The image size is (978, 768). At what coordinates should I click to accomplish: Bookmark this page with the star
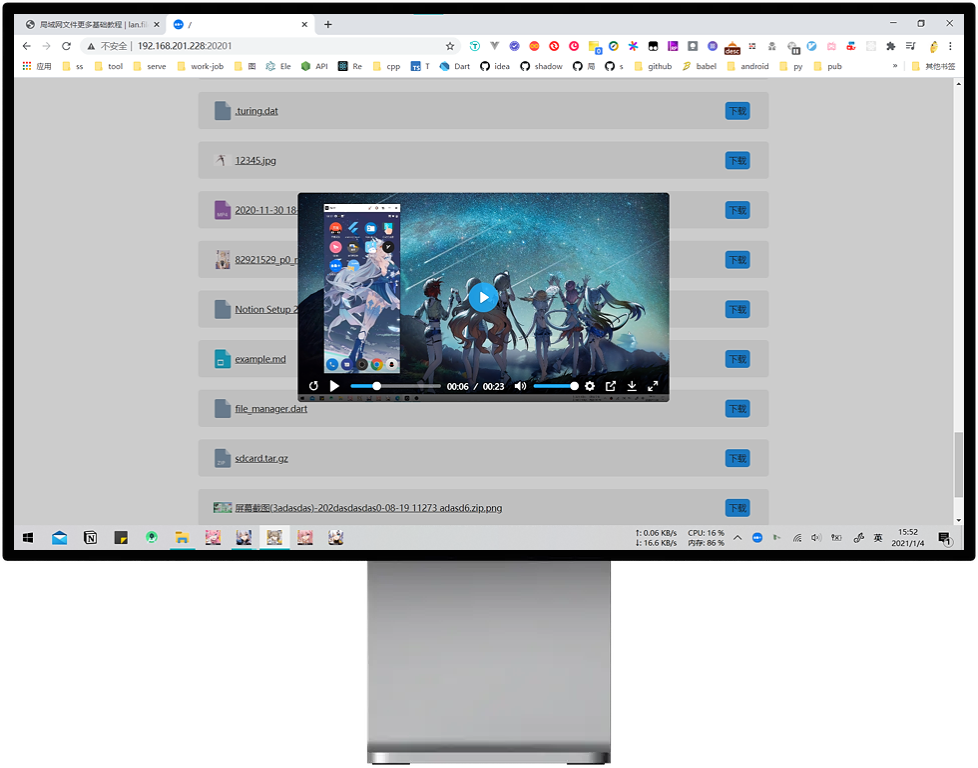(450, 46)
